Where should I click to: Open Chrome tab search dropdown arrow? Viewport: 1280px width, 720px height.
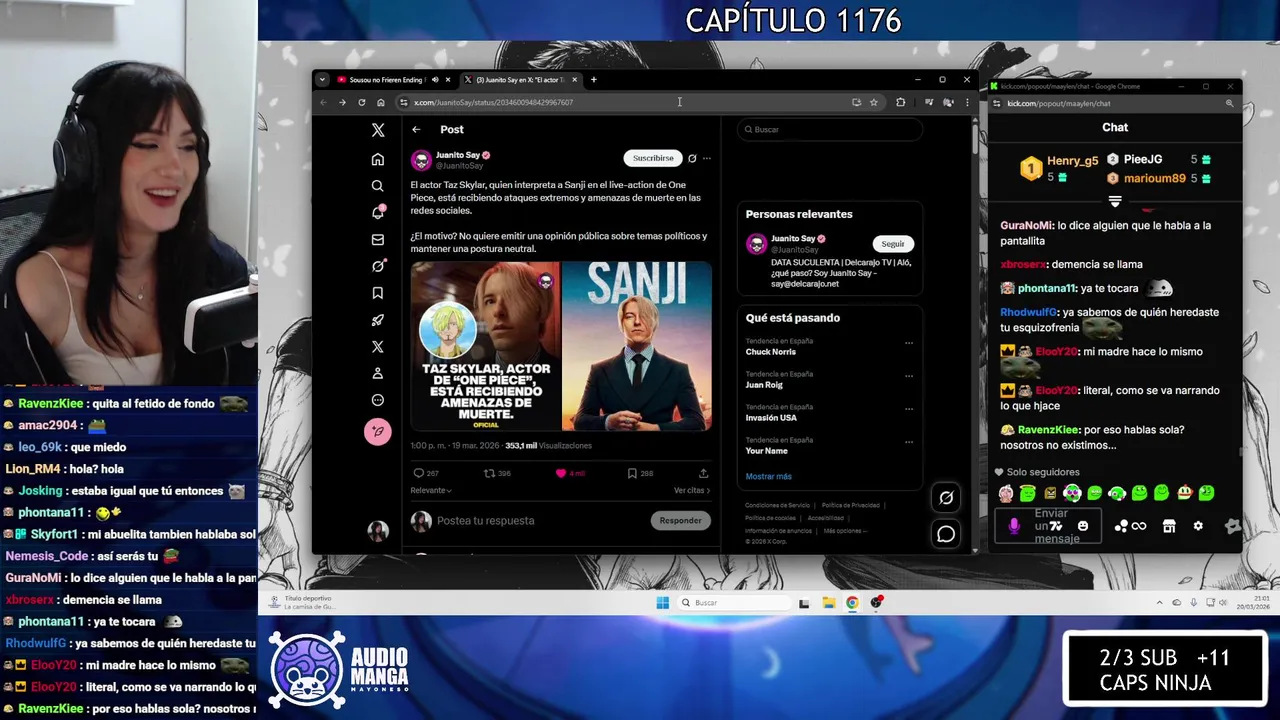coord(322,80)
